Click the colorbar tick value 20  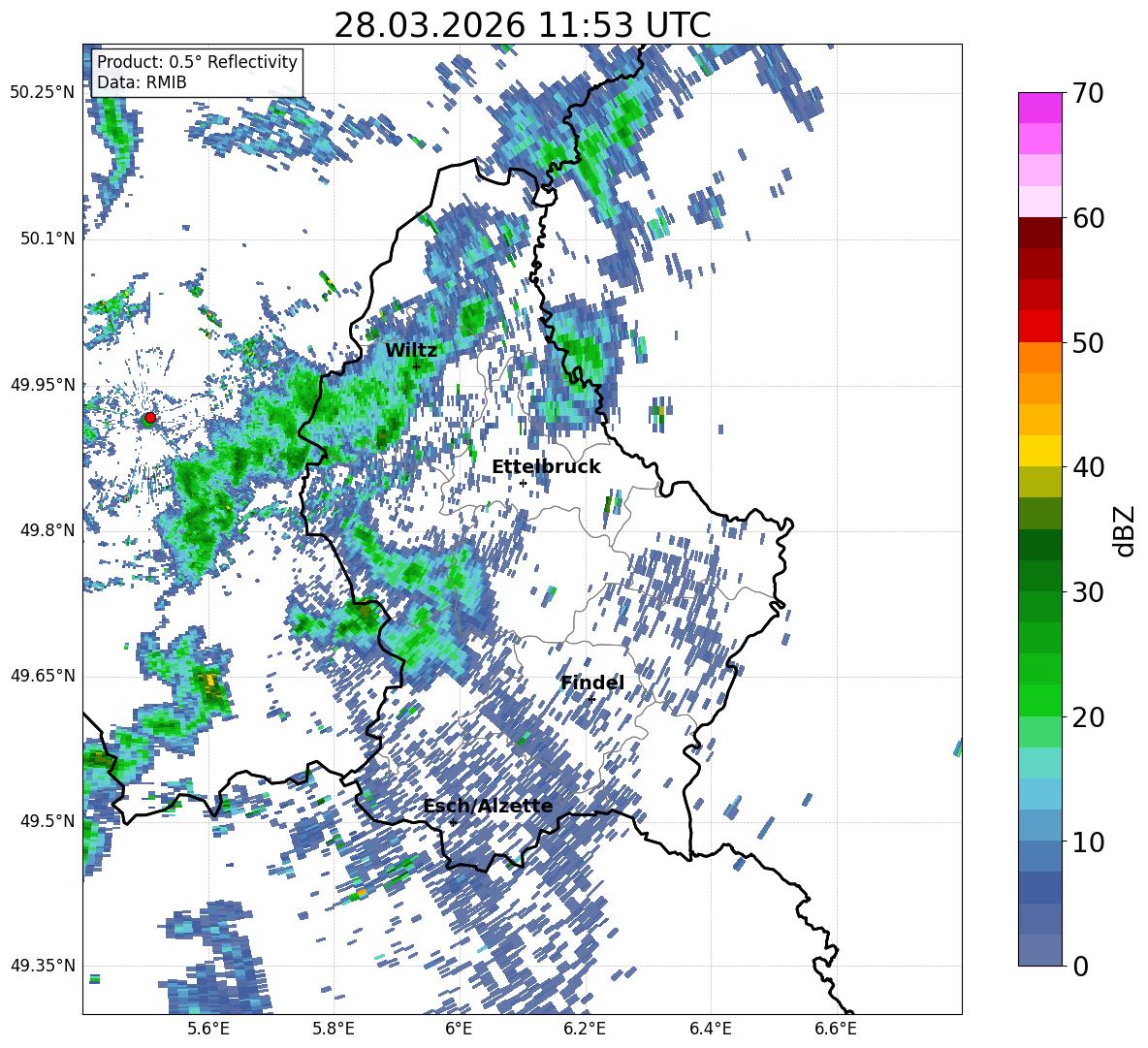coord(1088,717)
